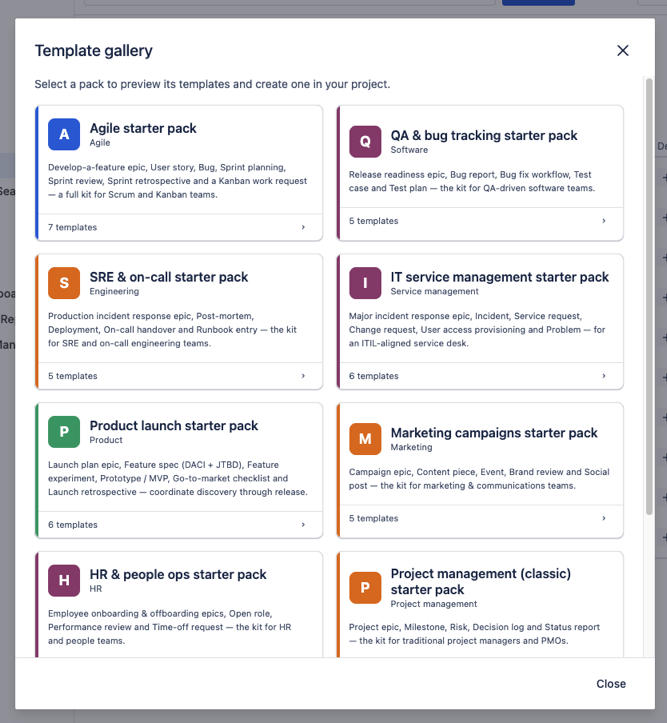
Task: Click the Marketing campaigns 'M' icon
Action: point(365,439)
